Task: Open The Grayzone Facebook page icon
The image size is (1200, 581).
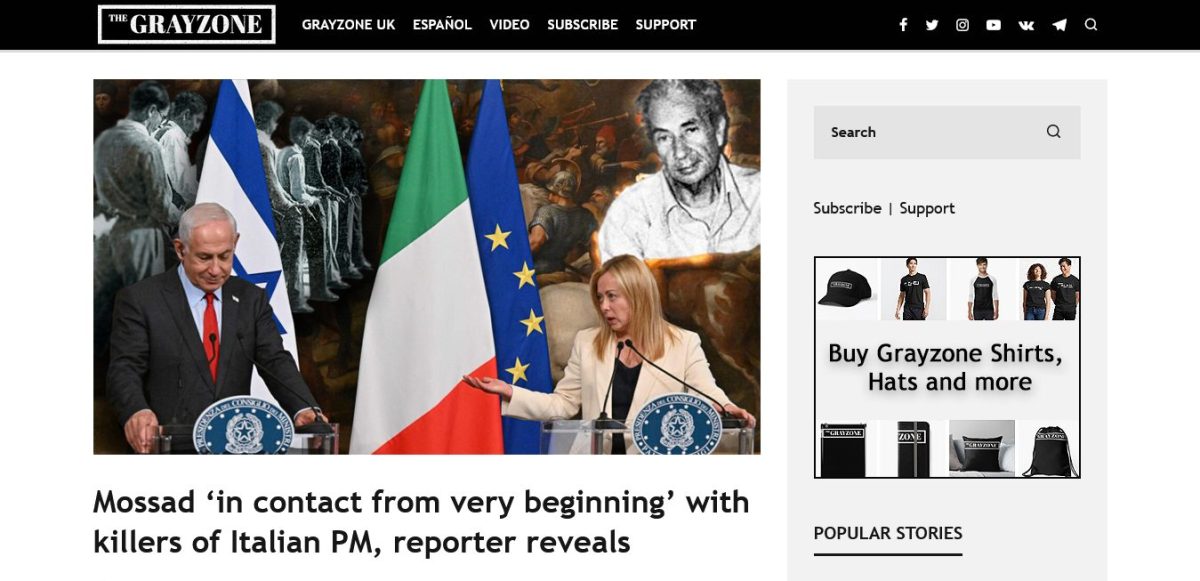Action: [903, 25]
